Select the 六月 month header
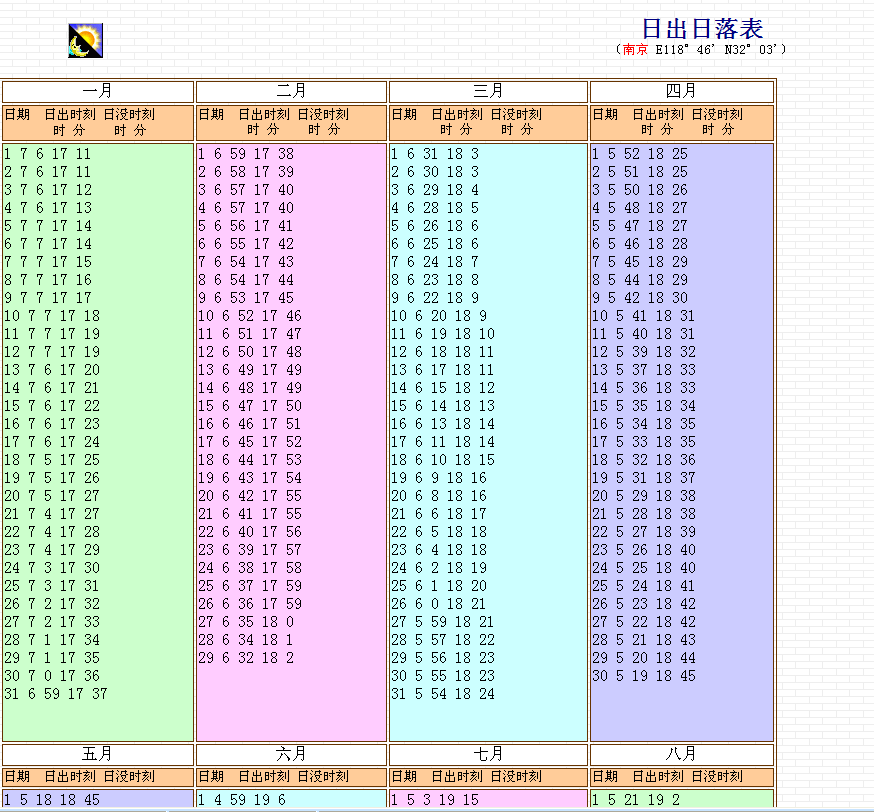Screen dimensions: 874x812 [291, 754]
